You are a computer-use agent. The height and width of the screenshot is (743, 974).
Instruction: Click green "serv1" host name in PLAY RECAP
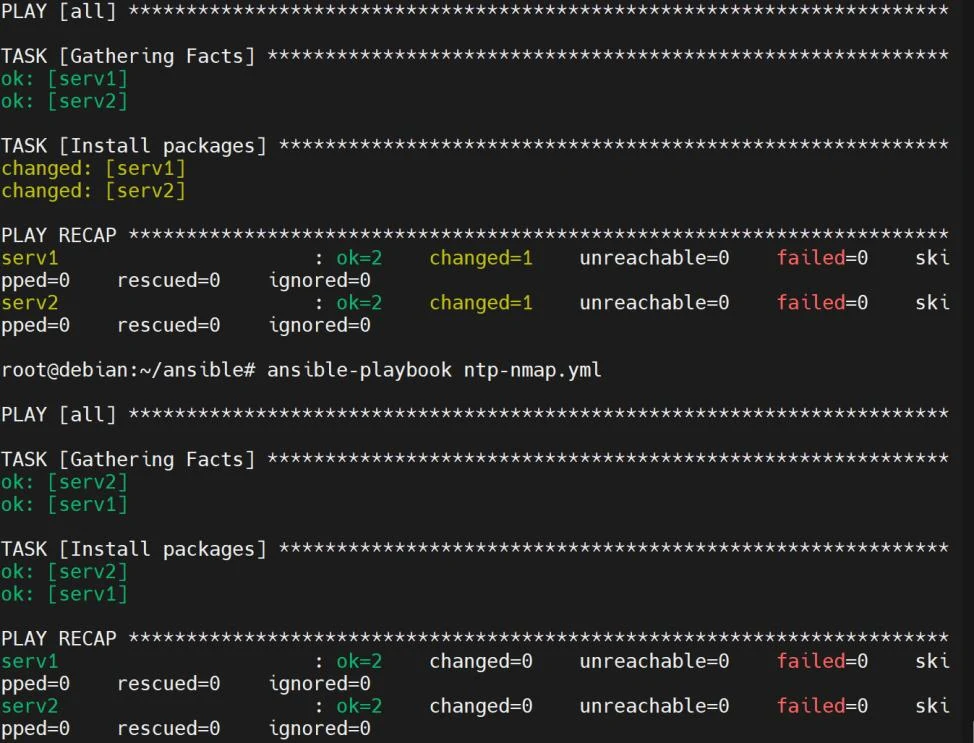(x=30, y=661)
